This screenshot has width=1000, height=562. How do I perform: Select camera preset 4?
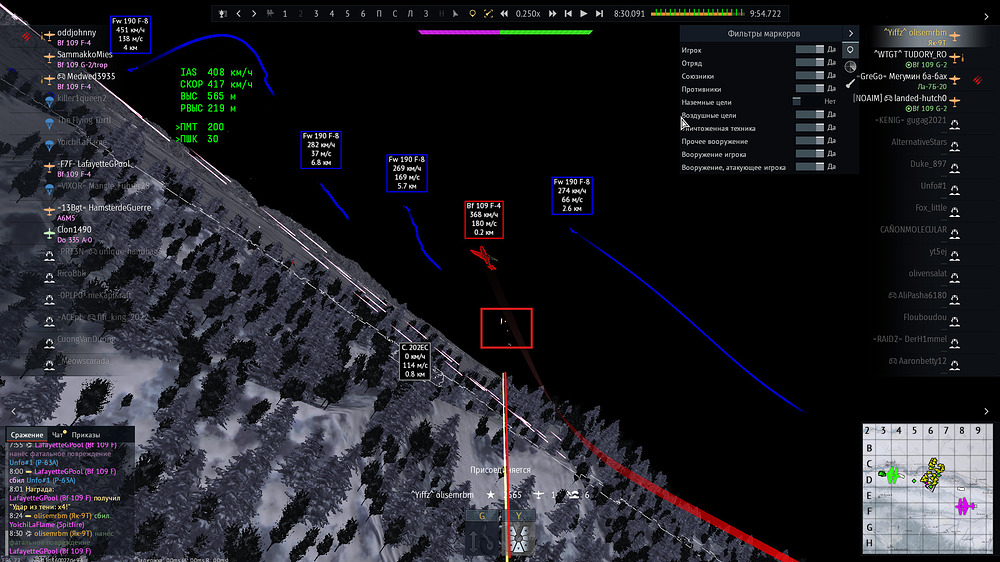(x=332, y=13)
